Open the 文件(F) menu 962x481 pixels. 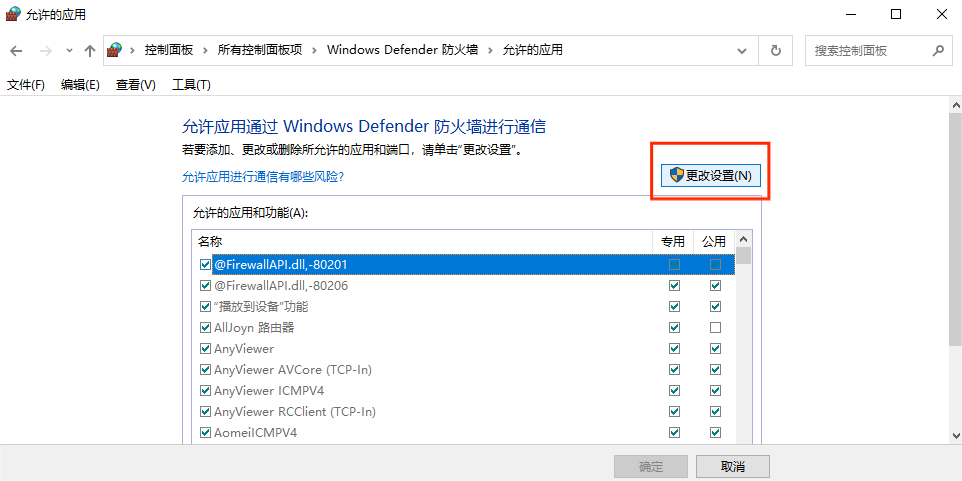[26, 85]
